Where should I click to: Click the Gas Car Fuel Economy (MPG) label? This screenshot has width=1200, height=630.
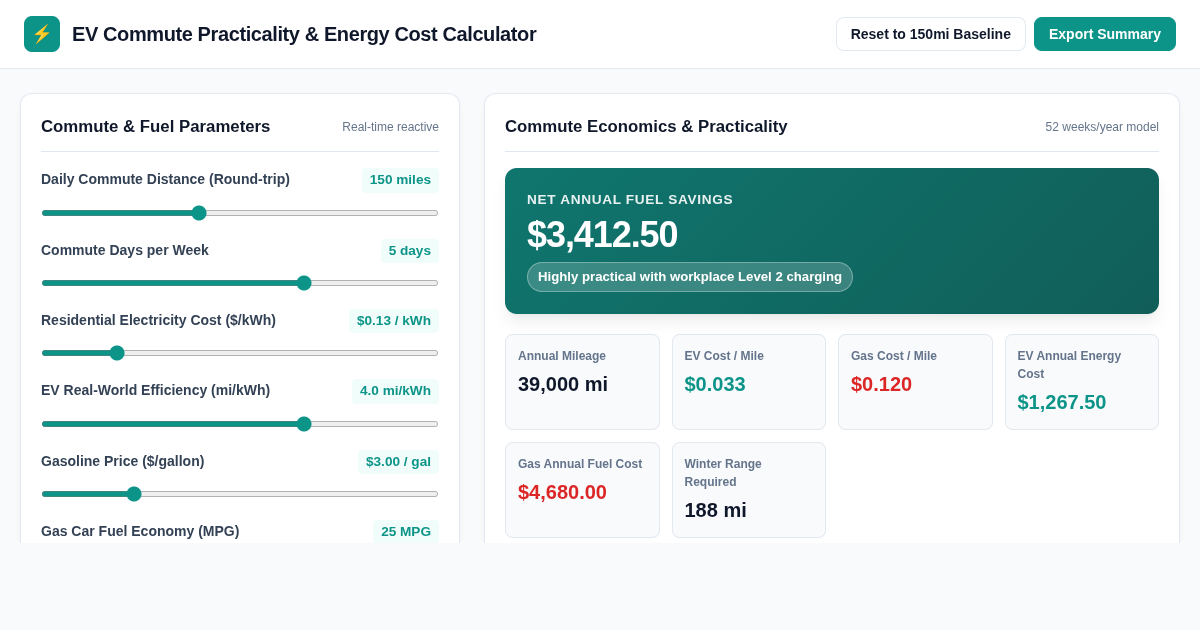tap(140, 531)
